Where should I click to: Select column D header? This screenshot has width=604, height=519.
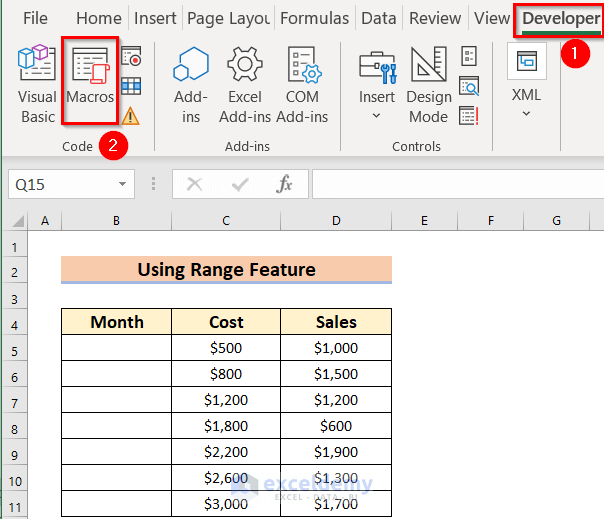336,221
